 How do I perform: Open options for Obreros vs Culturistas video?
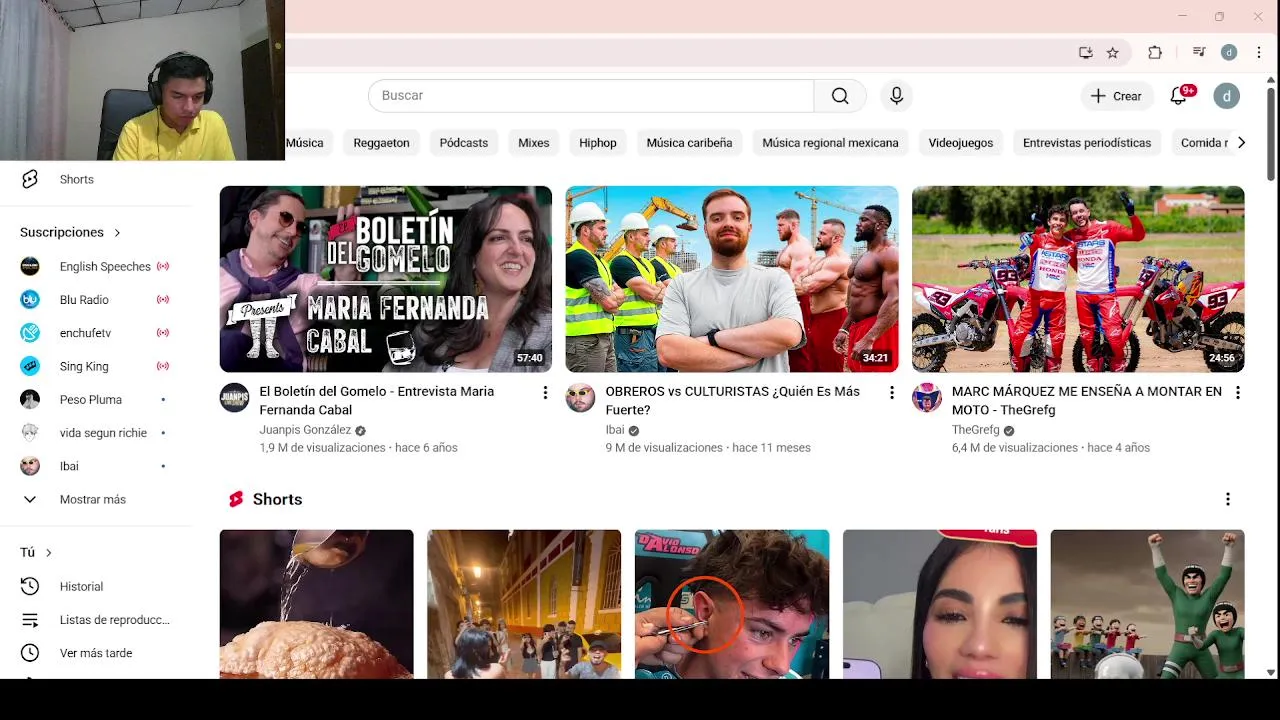892,393
